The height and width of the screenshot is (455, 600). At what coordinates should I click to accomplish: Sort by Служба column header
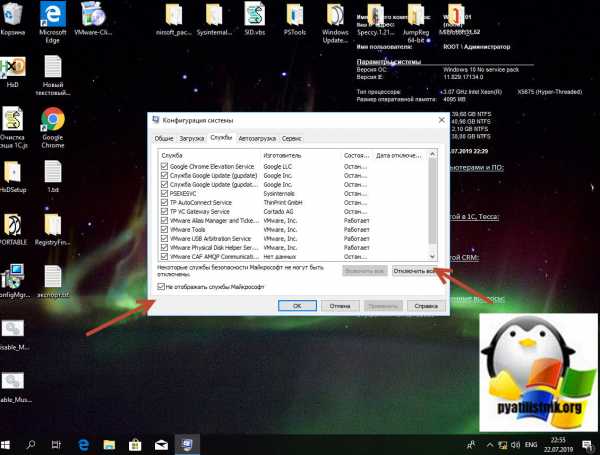(x=210, y=155)
